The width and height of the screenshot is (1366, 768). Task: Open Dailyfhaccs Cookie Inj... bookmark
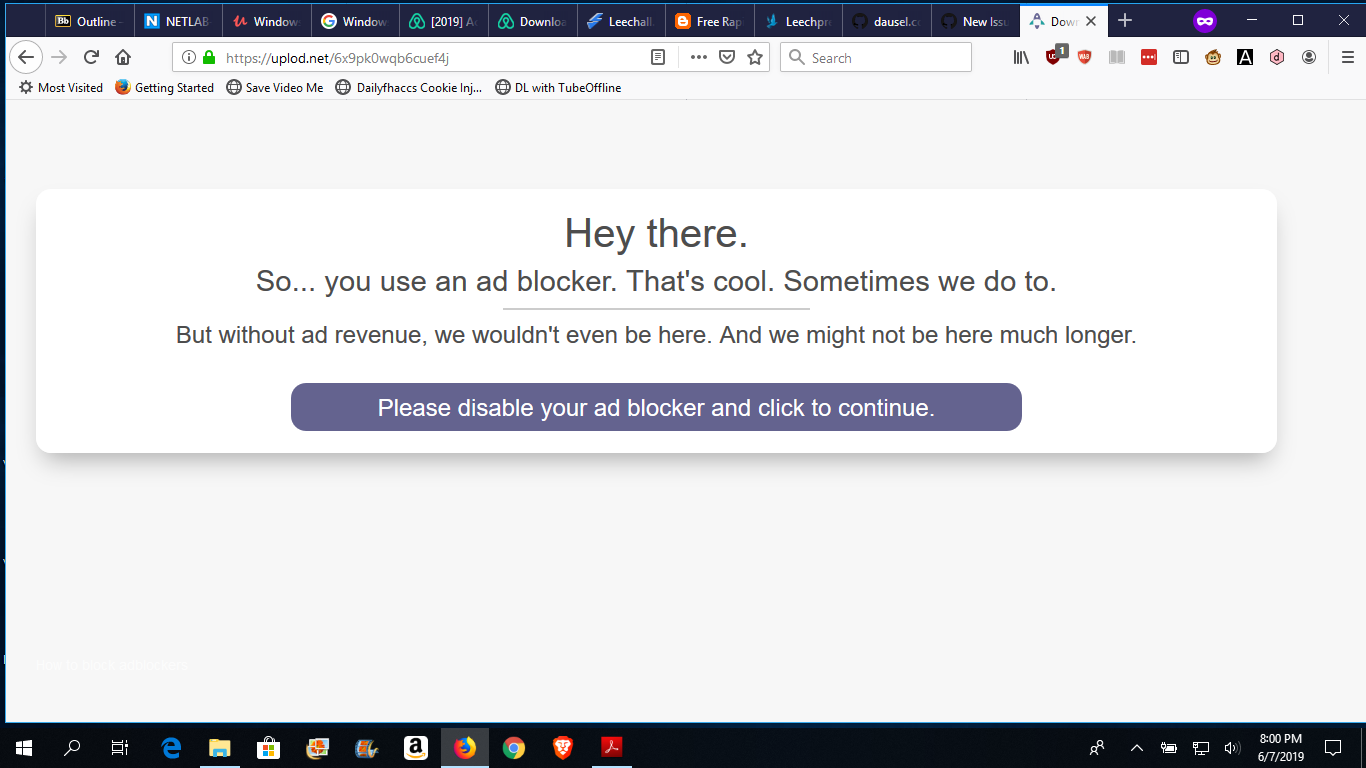tap(409, 87)
